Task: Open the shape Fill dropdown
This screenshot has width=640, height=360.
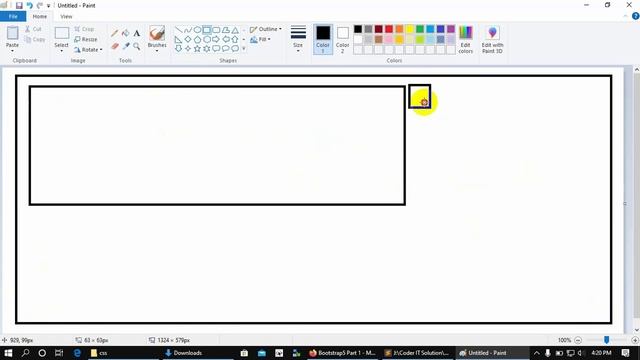Action: pos(260,40)
